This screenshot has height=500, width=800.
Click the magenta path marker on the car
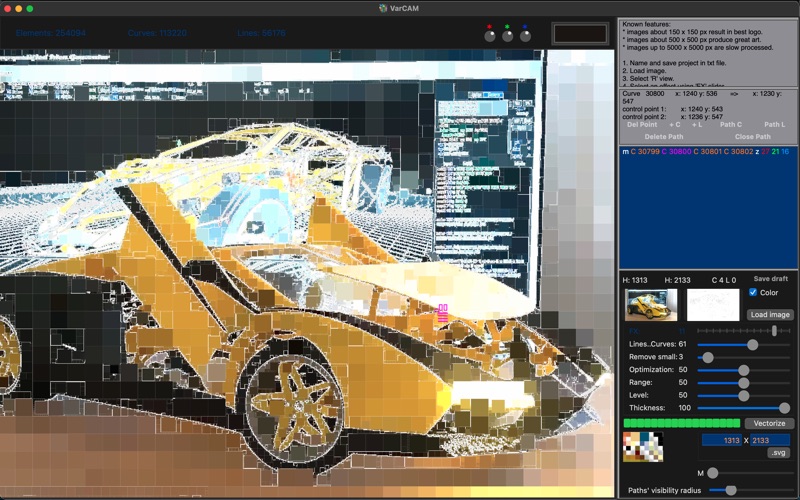(x=443, y=314)
